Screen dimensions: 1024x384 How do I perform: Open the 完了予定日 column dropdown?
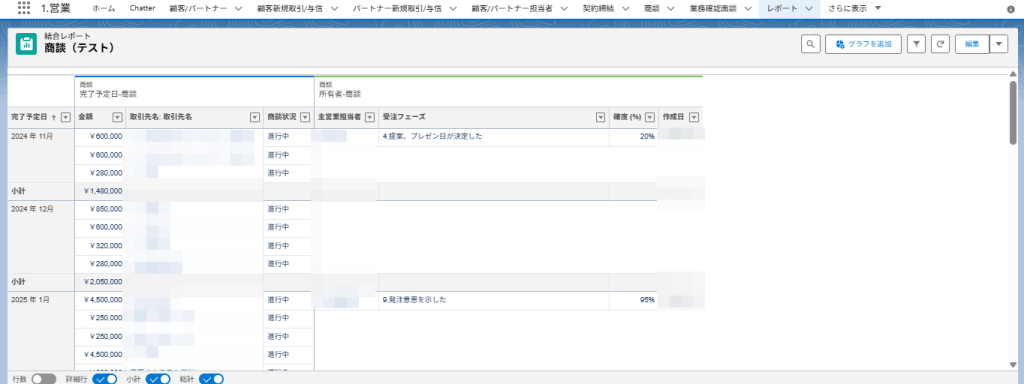click(65, 117)
